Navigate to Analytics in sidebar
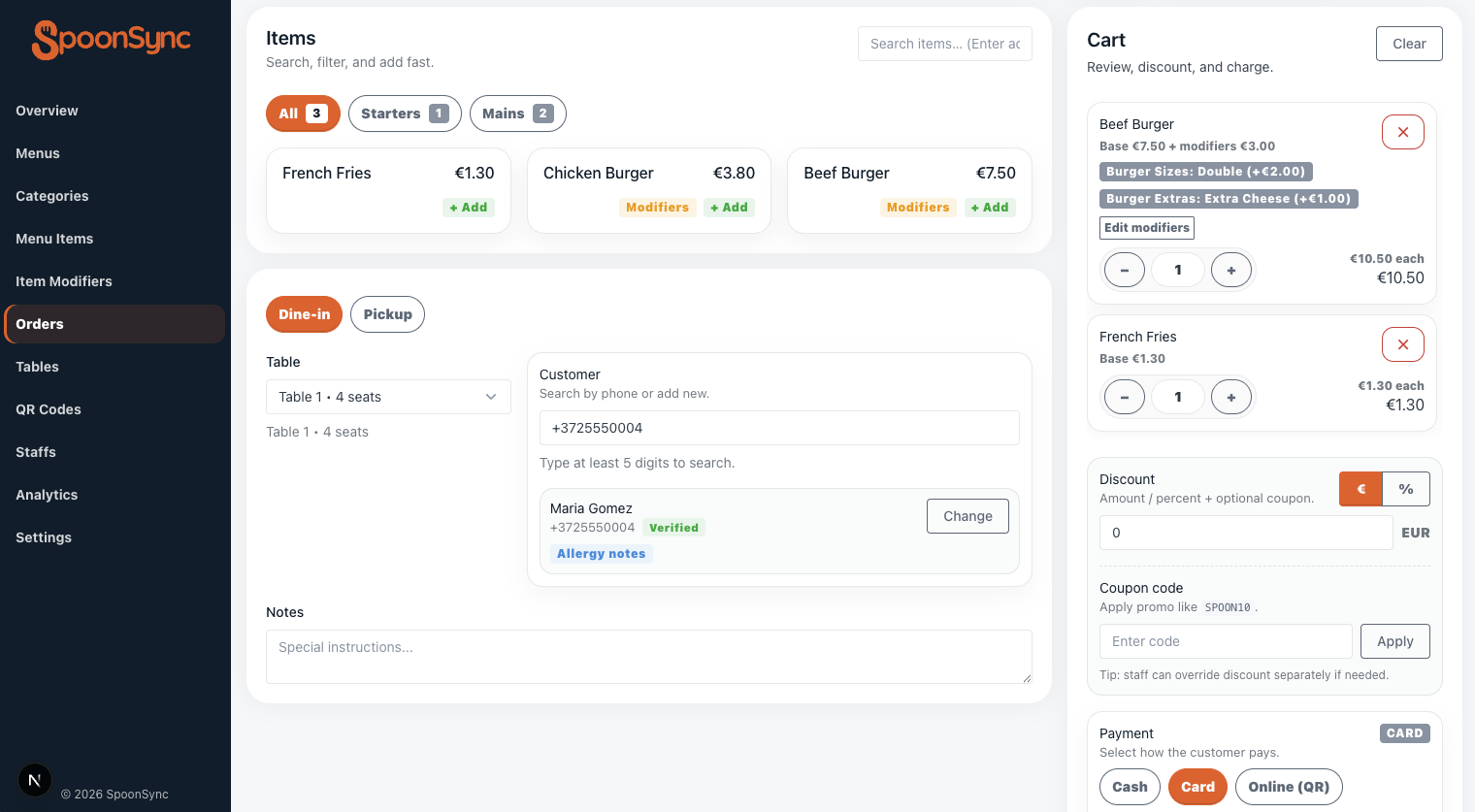Image resolution: width=1475 pixels, height=812 pixels. (46, 494)
